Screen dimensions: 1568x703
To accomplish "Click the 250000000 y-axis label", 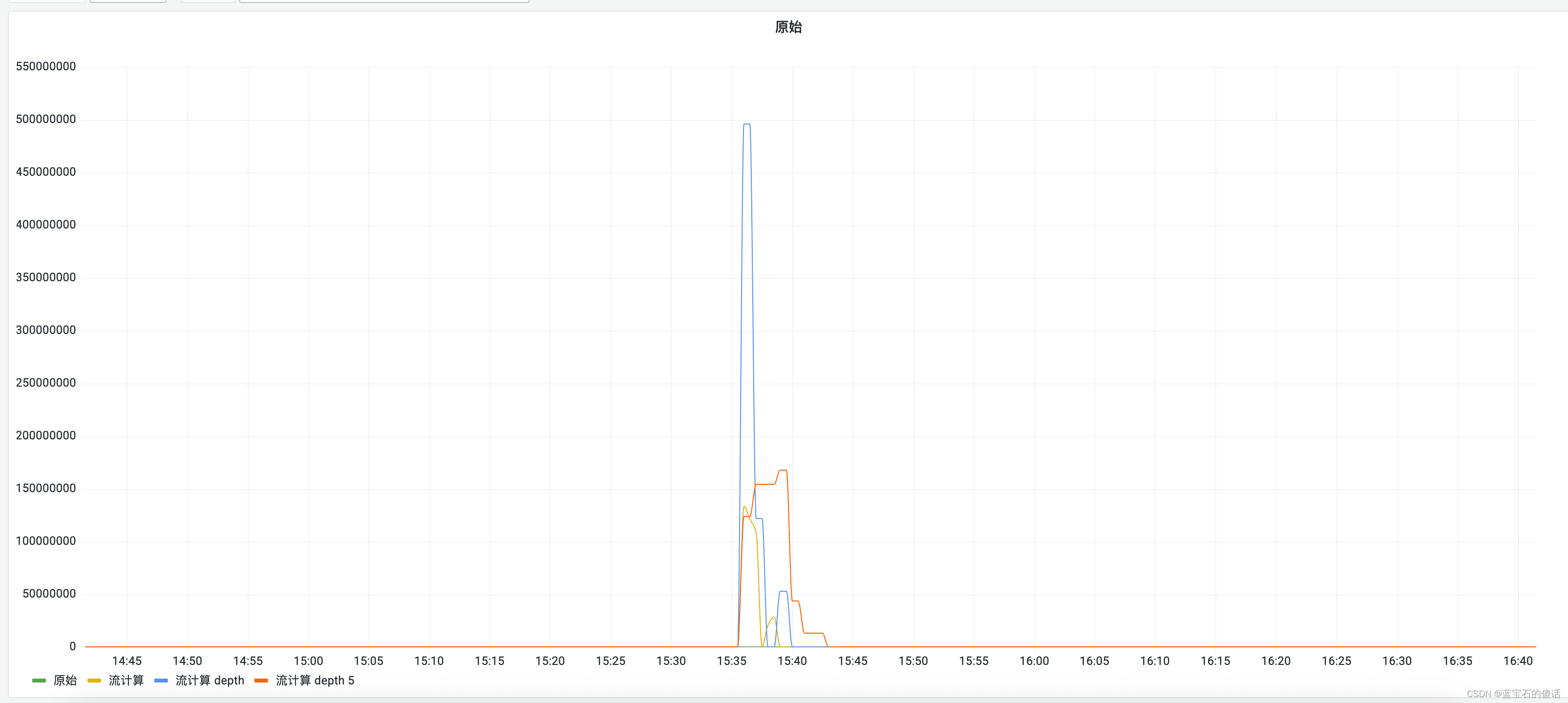I will 46,383.
